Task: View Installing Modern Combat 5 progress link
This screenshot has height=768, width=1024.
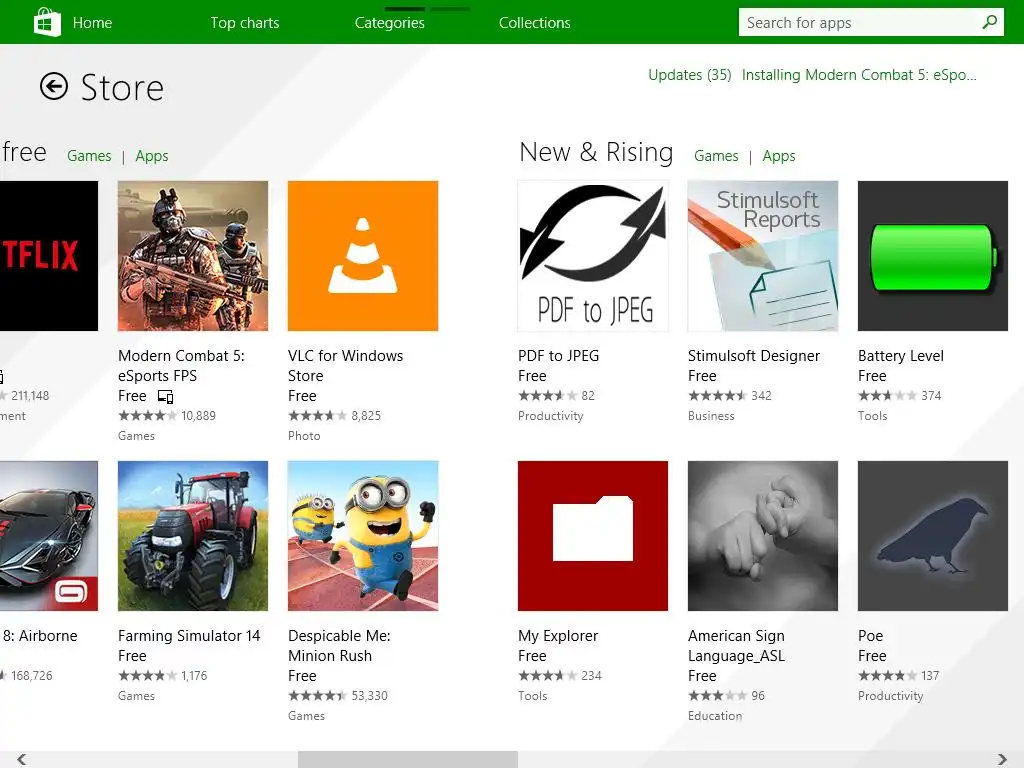Action: point(859,75)
